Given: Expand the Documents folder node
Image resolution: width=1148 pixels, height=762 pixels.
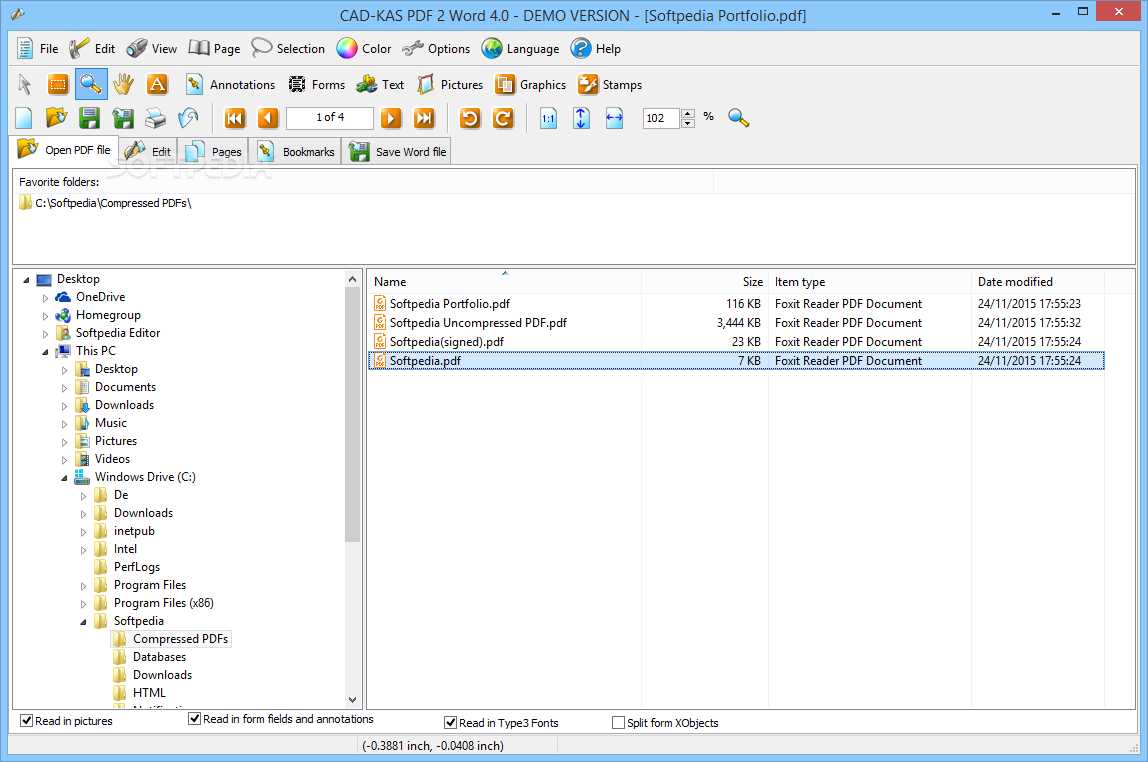Looking at the screenshot, I should [x=64, y=388].
